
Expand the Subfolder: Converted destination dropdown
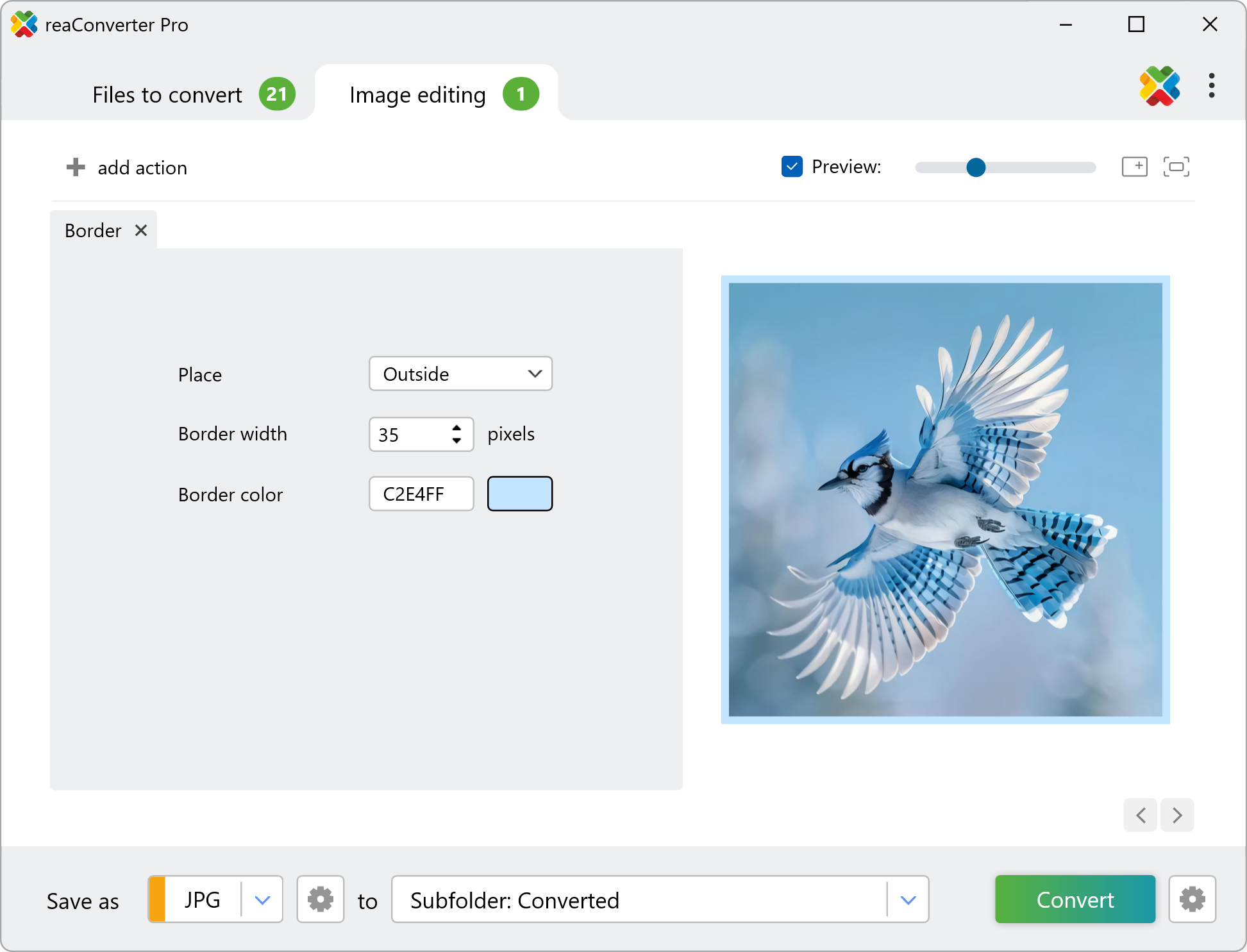(x=908, y=899)
